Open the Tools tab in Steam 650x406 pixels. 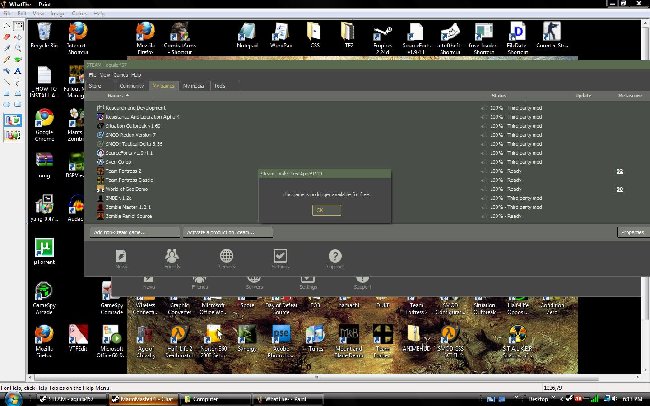coord(219,86)
